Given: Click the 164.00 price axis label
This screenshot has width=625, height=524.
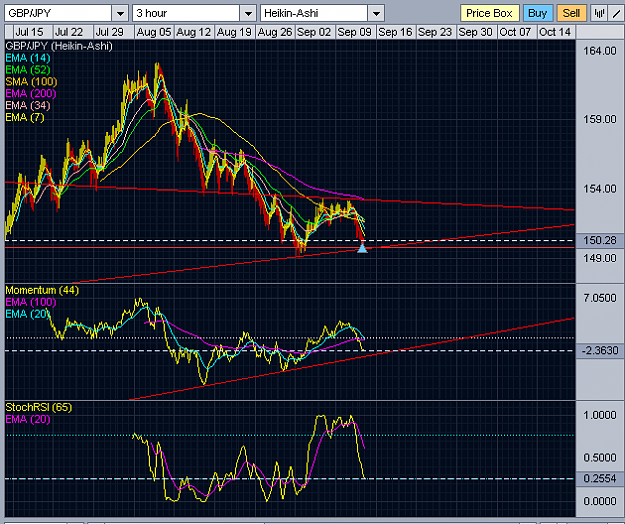Looking at the screenshot, I should [600, 51].
